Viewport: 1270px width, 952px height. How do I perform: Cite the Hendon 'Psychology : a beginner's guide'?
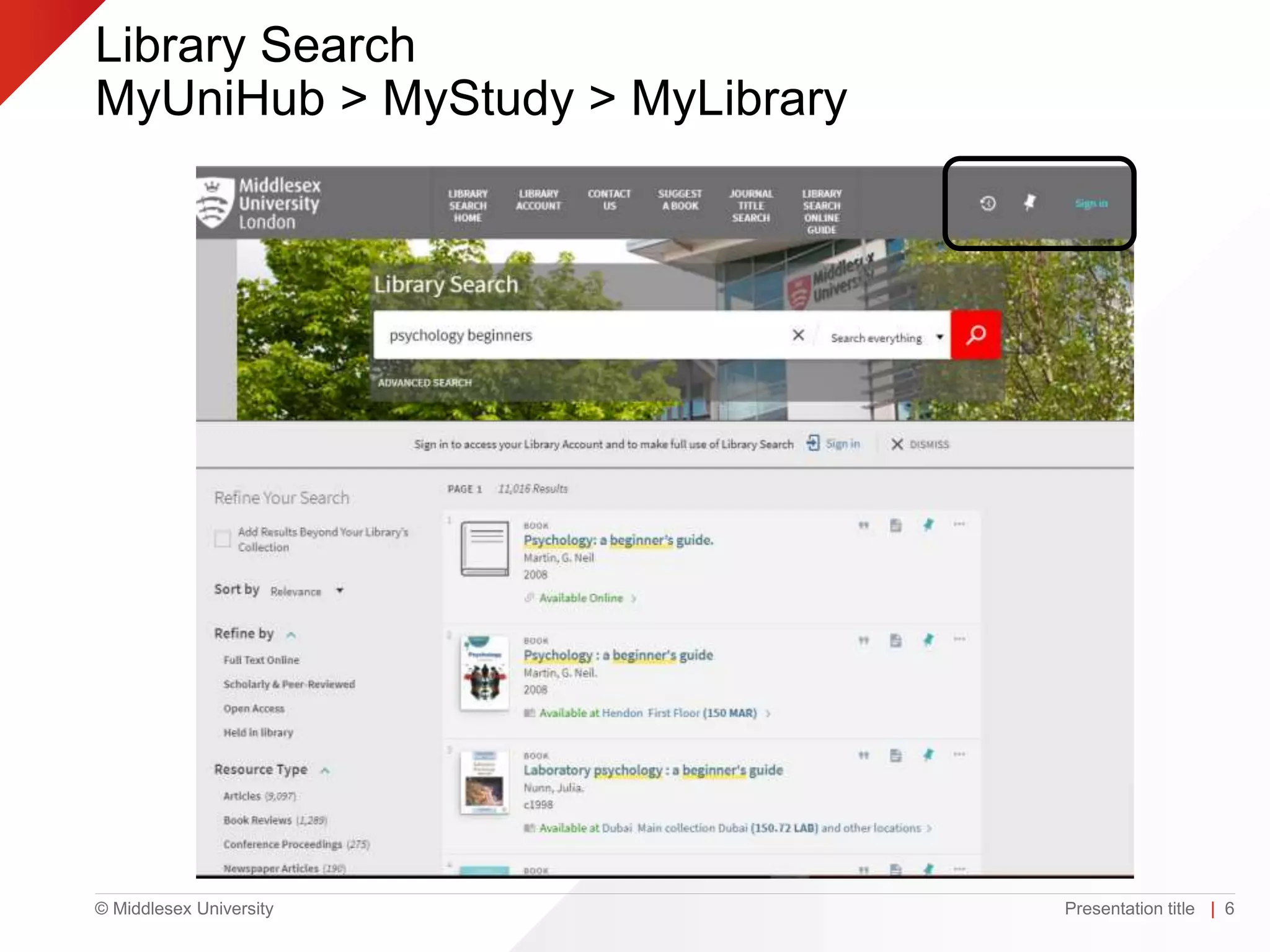pyautogui.click(x=863, y=640)
